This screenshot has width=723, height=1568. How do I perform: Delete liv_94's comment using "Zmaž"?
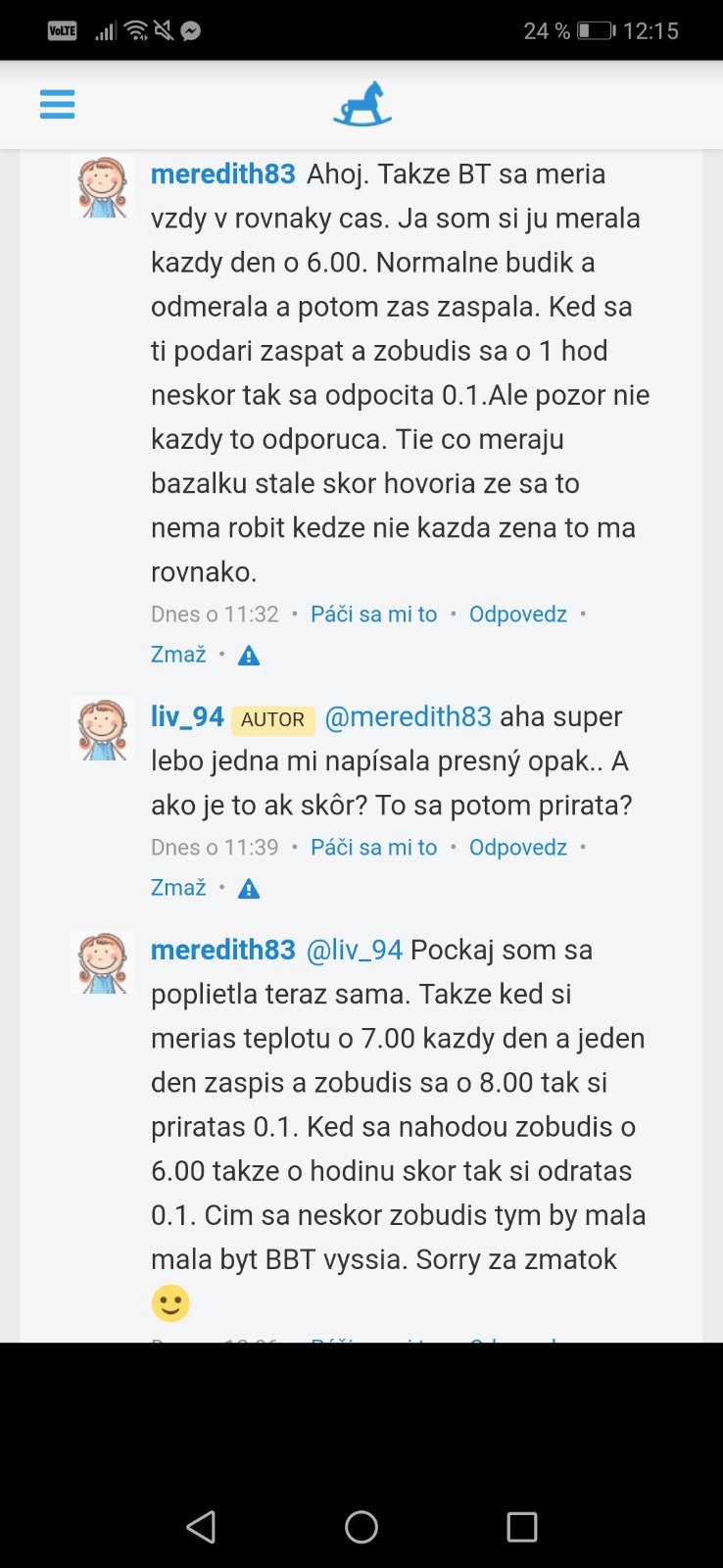coord(178,888)
